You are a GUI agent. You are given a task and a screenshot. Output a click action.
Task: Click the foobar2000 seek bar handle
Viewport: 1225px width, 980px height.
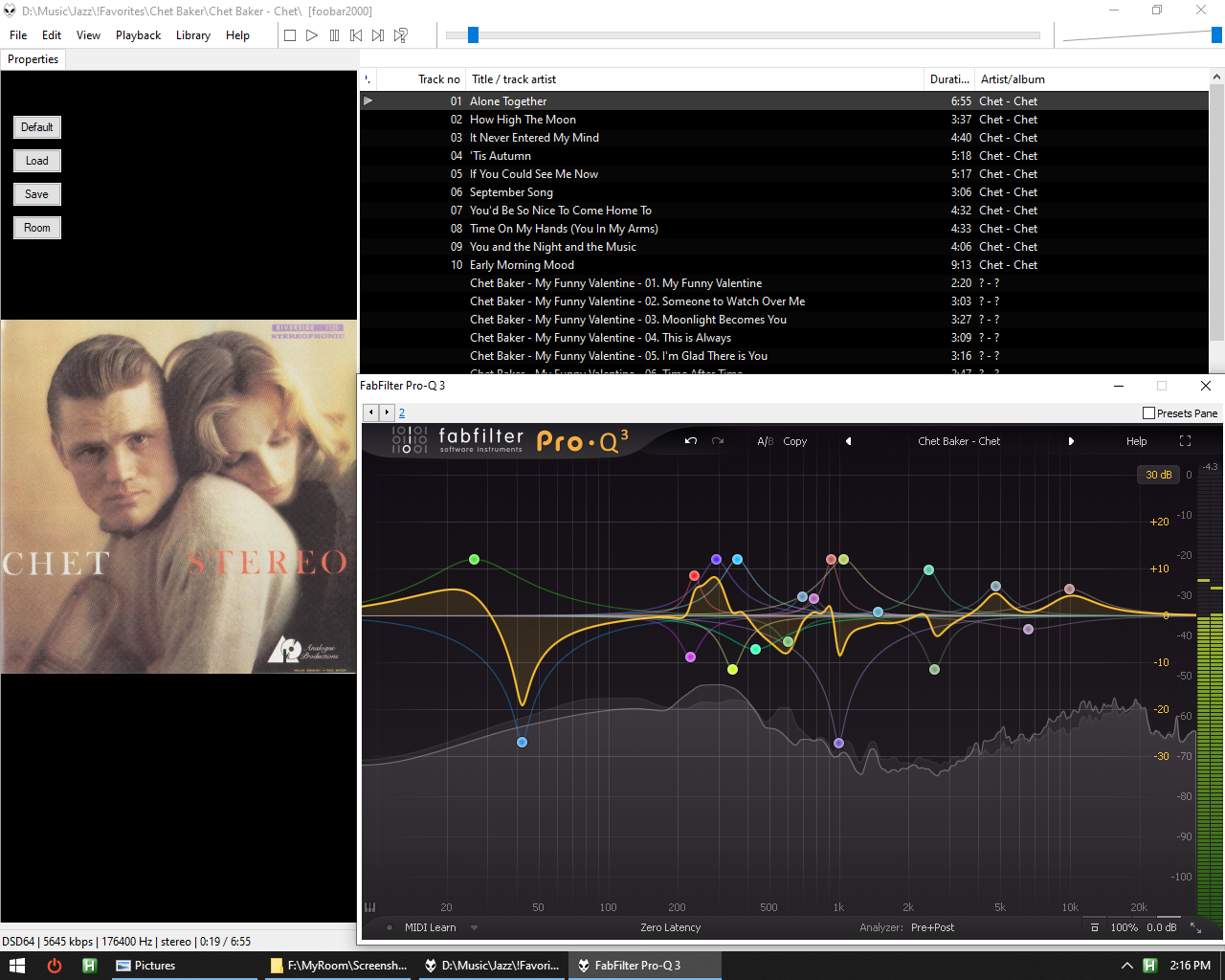pyautogui.click(x=473, y=35)
